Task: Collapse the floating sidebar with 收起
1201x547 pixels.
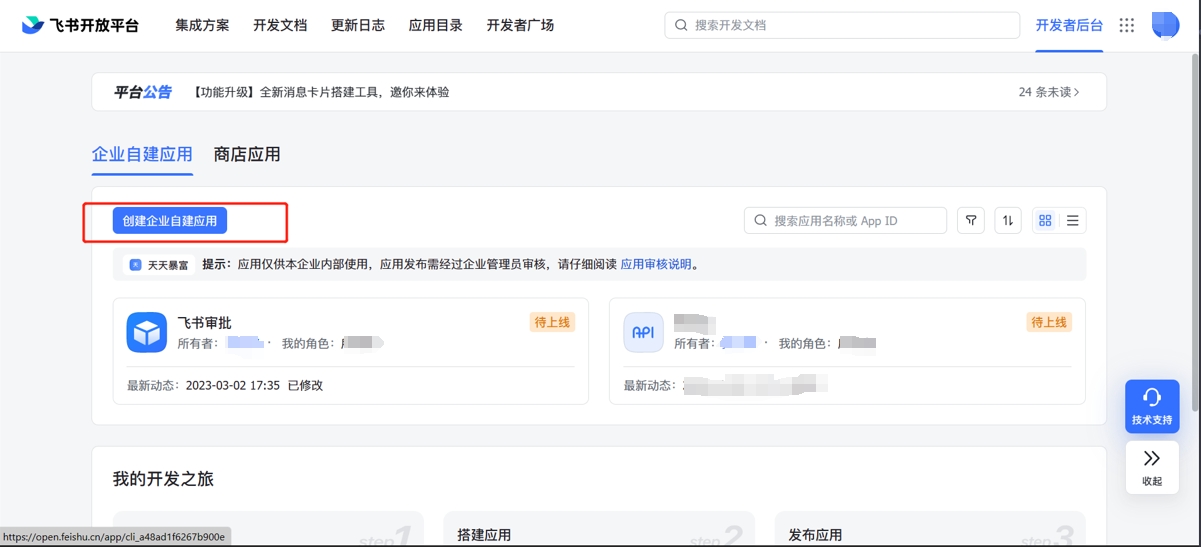Action: [x=1152, y=467]
